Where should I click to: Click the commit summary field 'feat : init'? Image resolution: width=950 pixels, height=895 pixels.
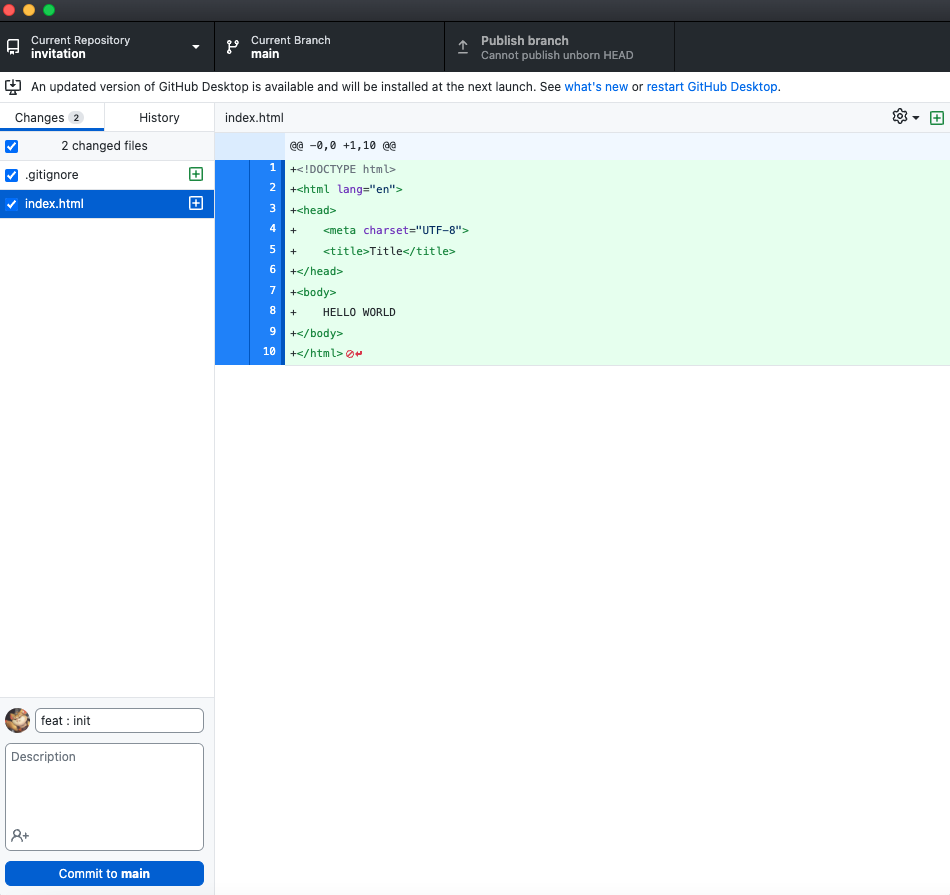pyautogui.click(x=119, y=720)
